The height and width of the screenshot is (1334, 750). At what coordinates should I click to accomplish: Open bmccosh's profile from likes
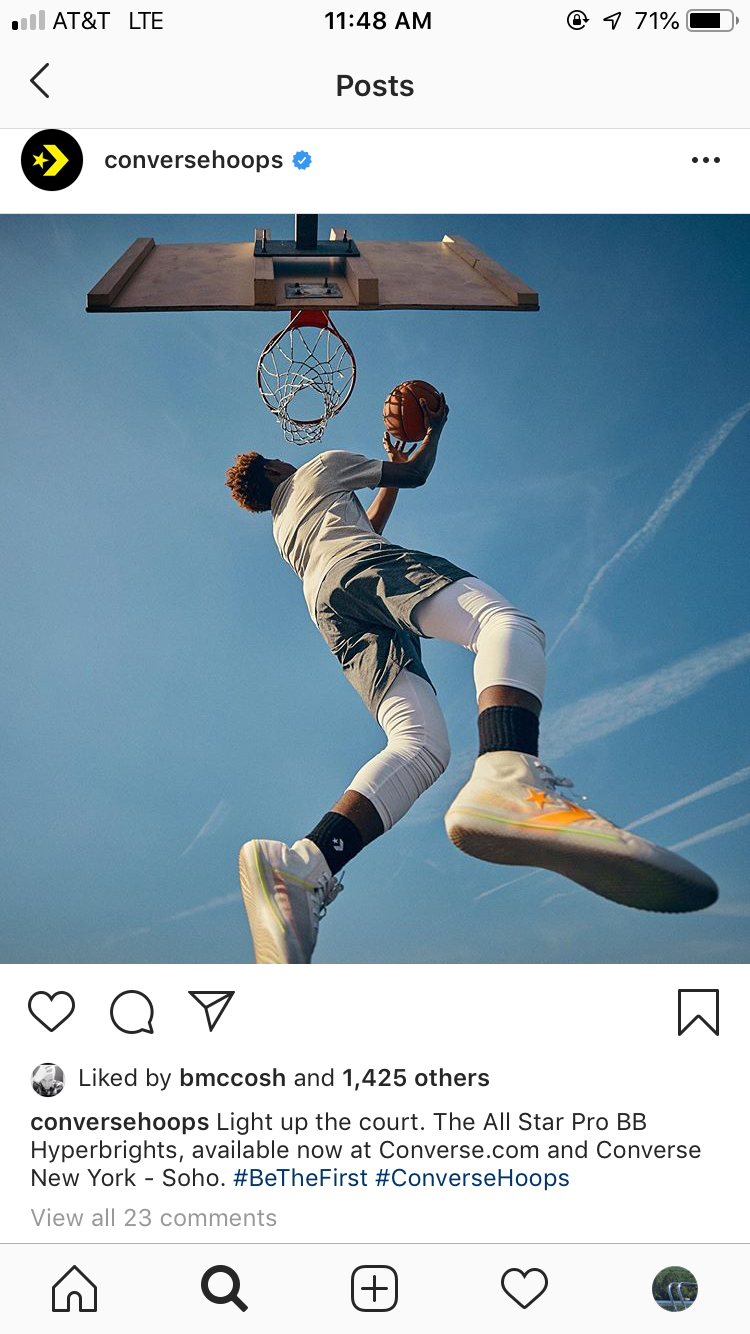[233, 1078]
